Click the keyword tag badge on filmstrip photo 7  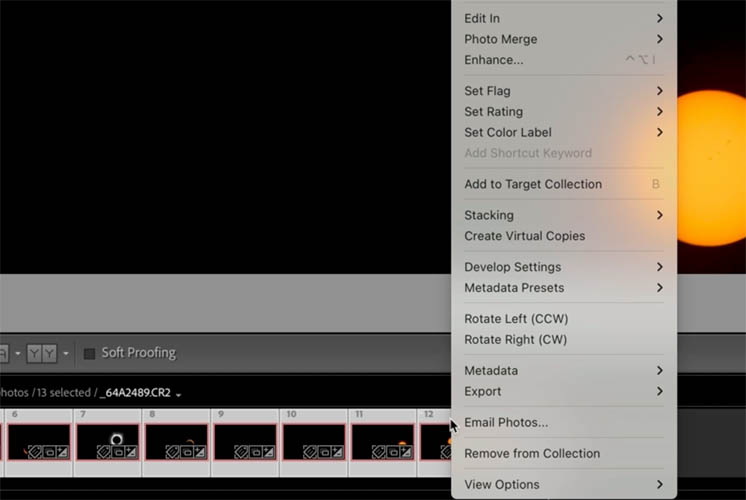pyautogui.click(x=103, y=451)
